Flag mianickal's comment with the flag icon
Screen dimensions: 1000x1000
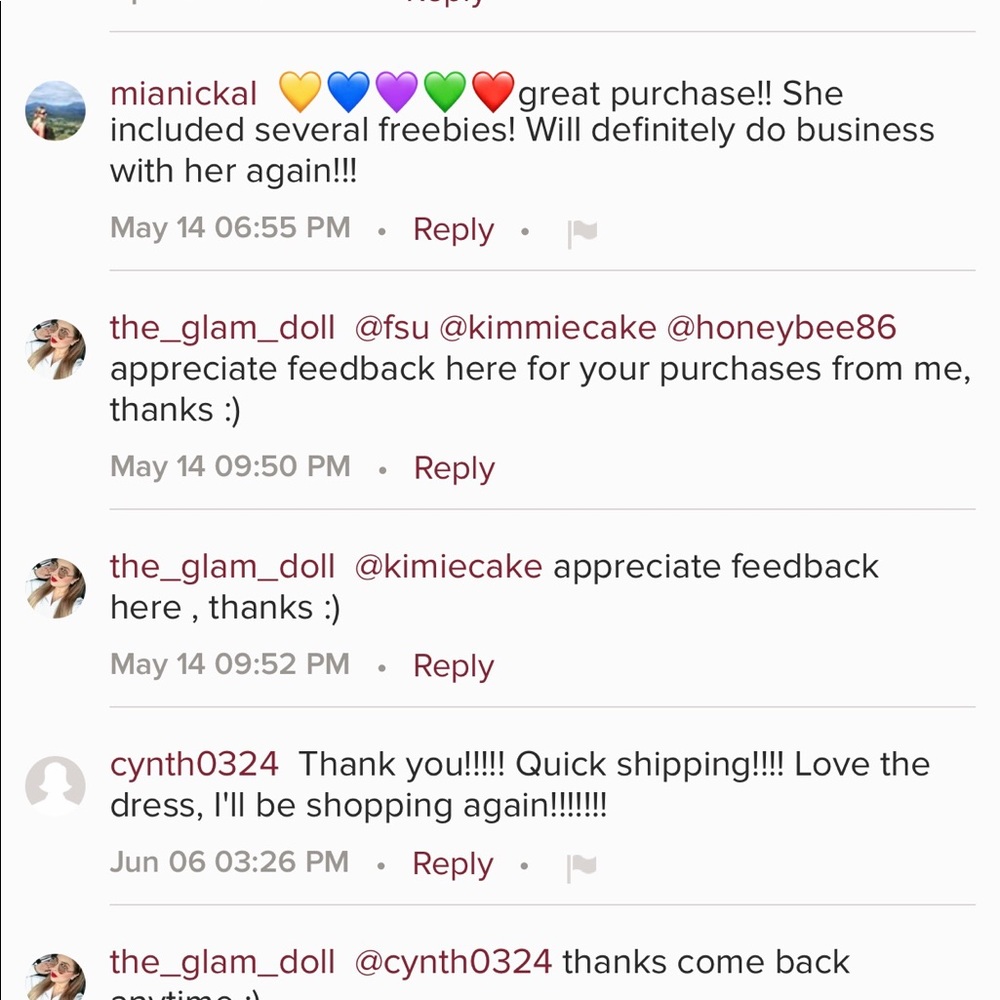pyautogui.click(x=582, y=232)
